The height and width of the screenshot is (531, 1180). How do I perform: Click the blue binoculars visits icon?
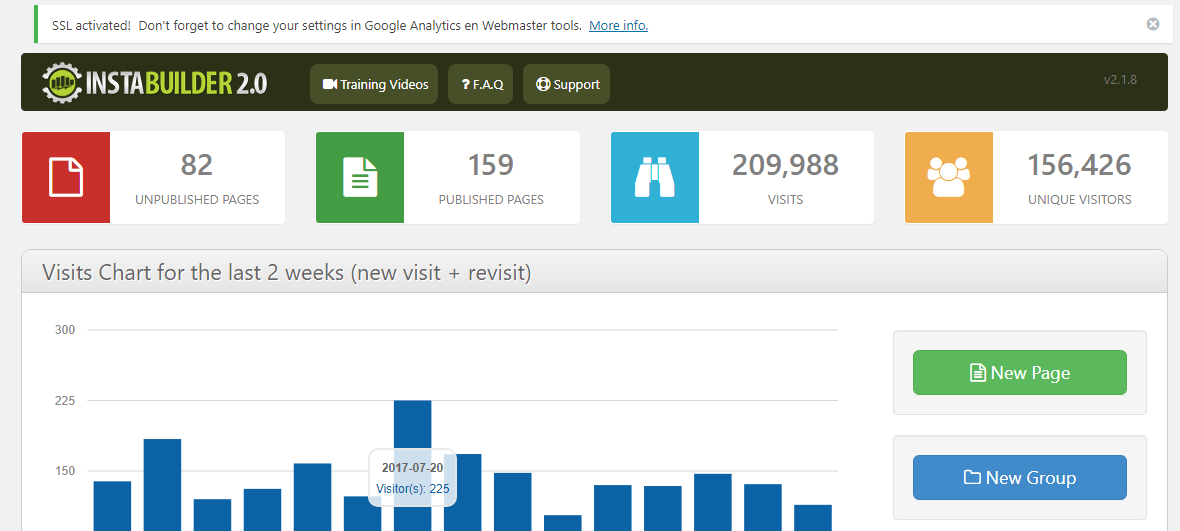pyautogui.click(x=655, y=178)
